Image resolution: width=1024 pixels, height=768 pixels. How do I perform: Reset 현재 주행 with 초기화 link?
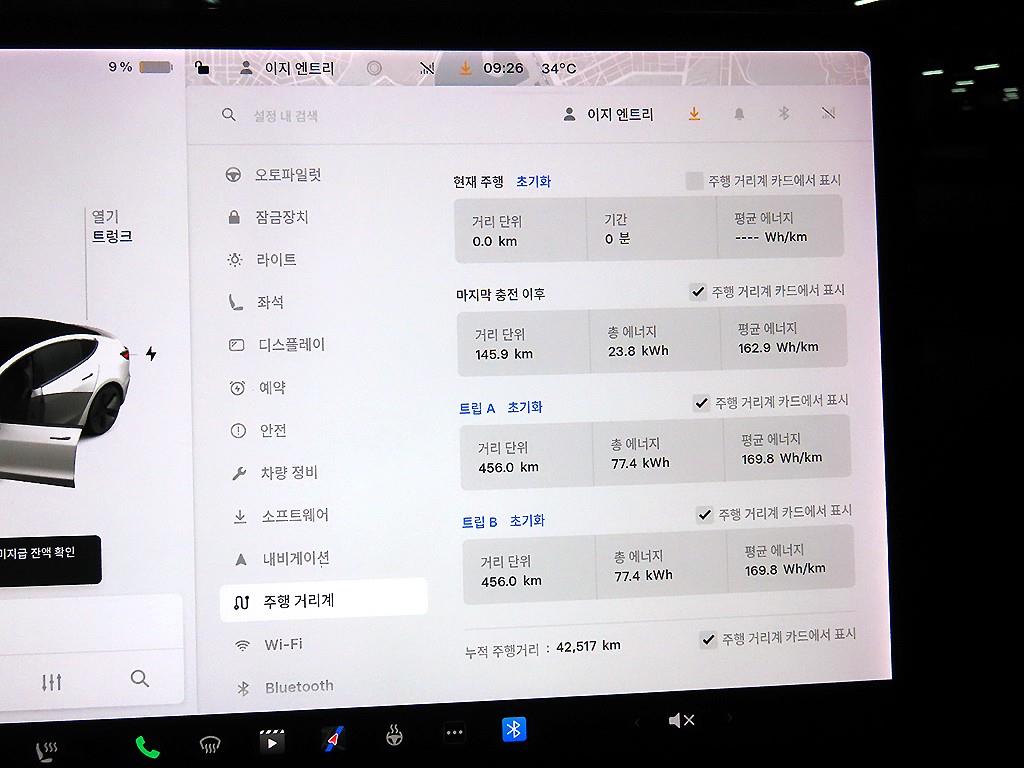(534, 182)
